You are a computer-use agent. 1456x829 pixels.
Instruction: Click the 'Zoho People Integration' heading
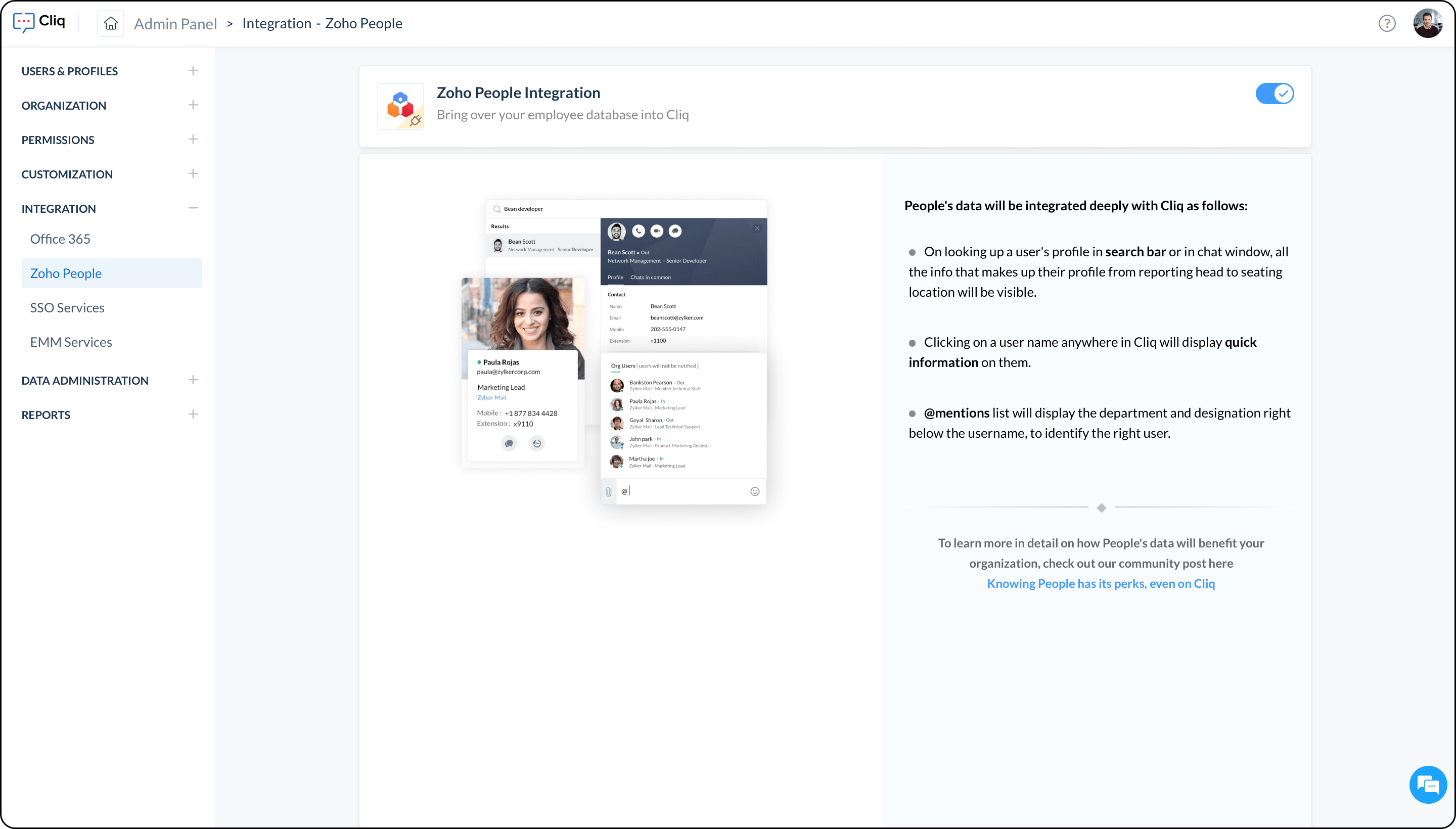[x=518, y=92]
